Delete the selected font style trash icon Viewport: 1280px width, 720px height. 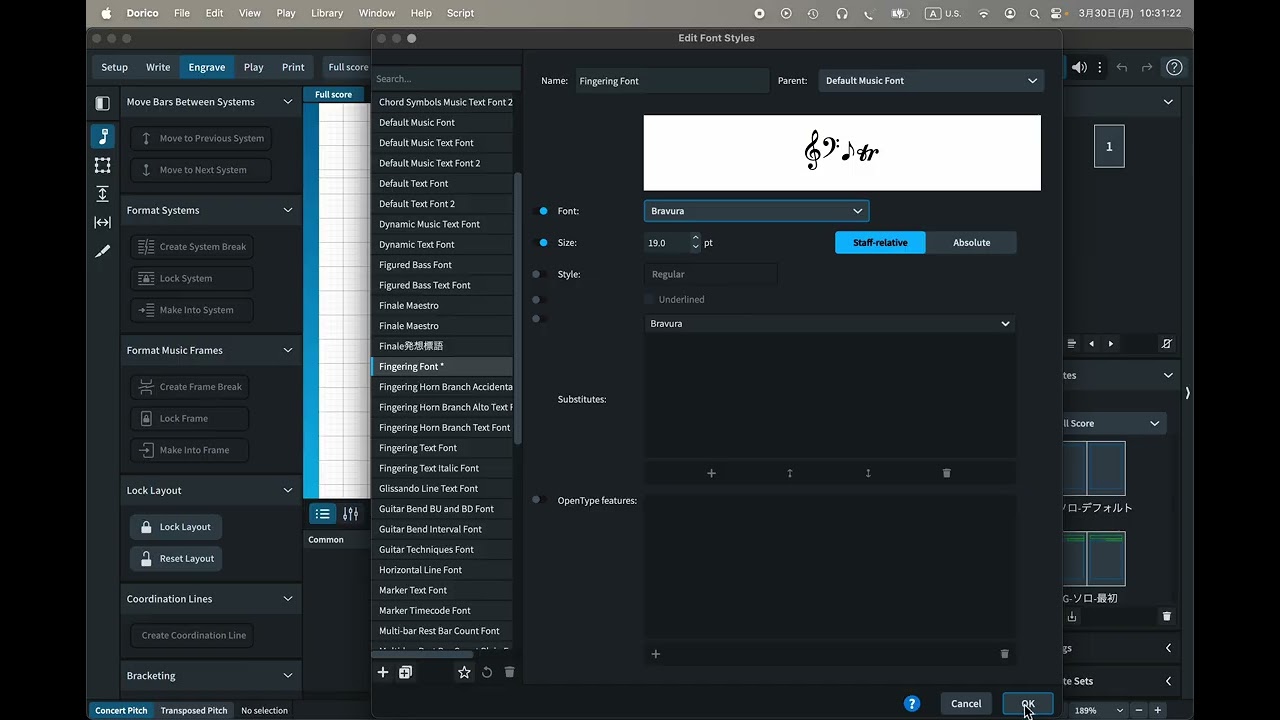point(509,672)
